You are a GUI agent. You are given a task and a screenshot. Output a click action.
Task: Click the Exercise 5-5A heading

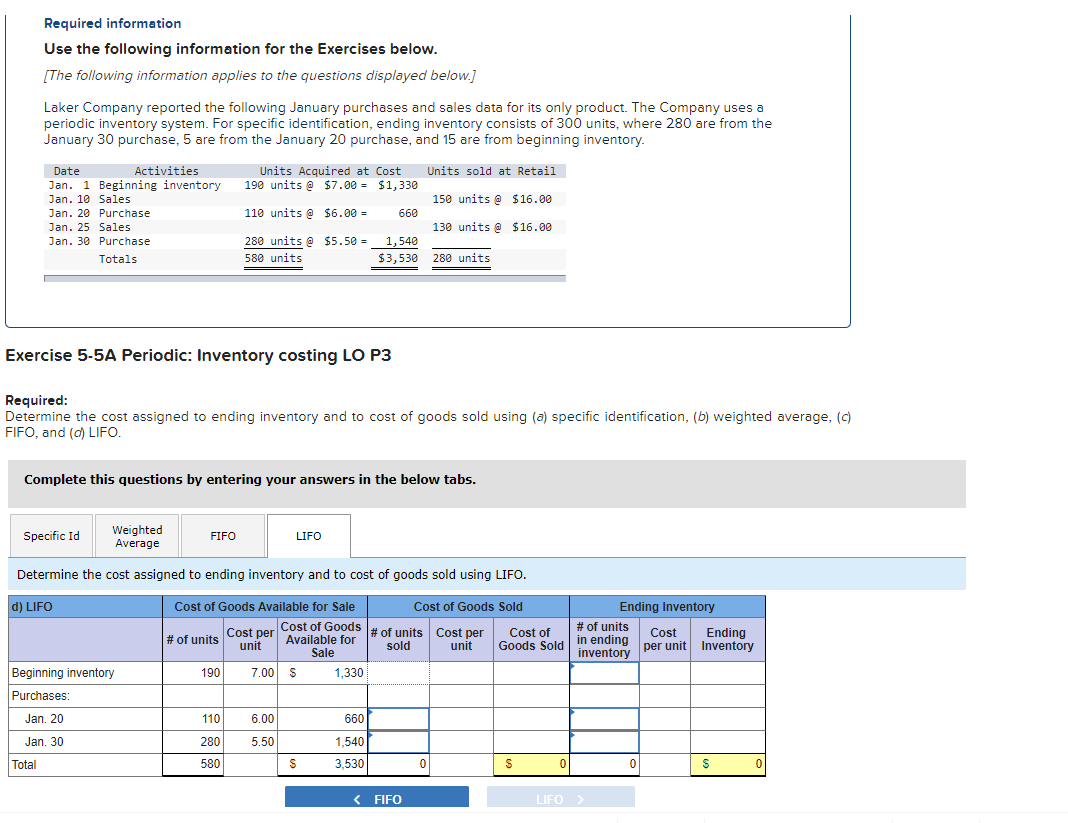click(198, 356)
